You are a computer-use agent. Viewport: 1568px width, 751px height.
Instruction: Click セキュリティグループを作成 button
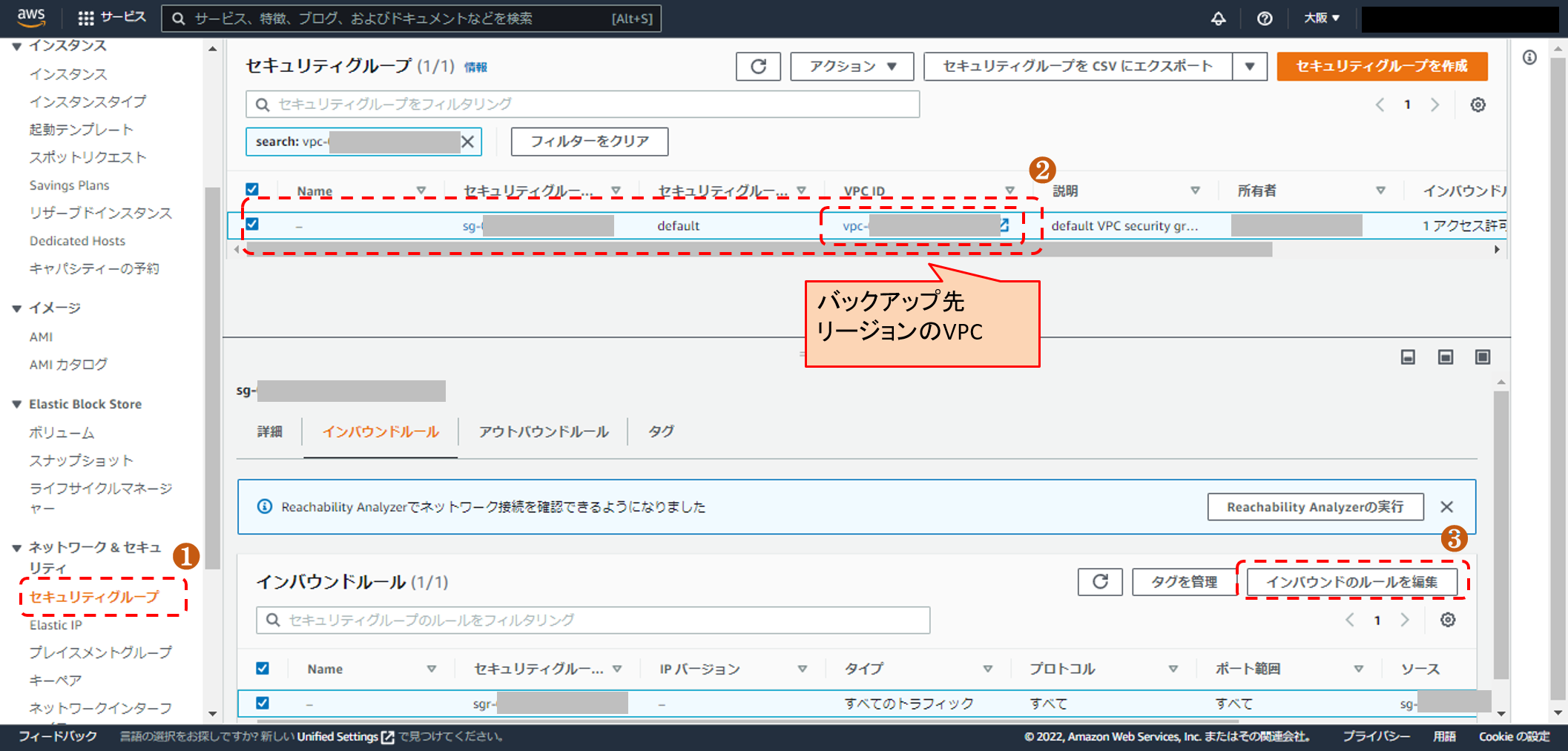1381,67
